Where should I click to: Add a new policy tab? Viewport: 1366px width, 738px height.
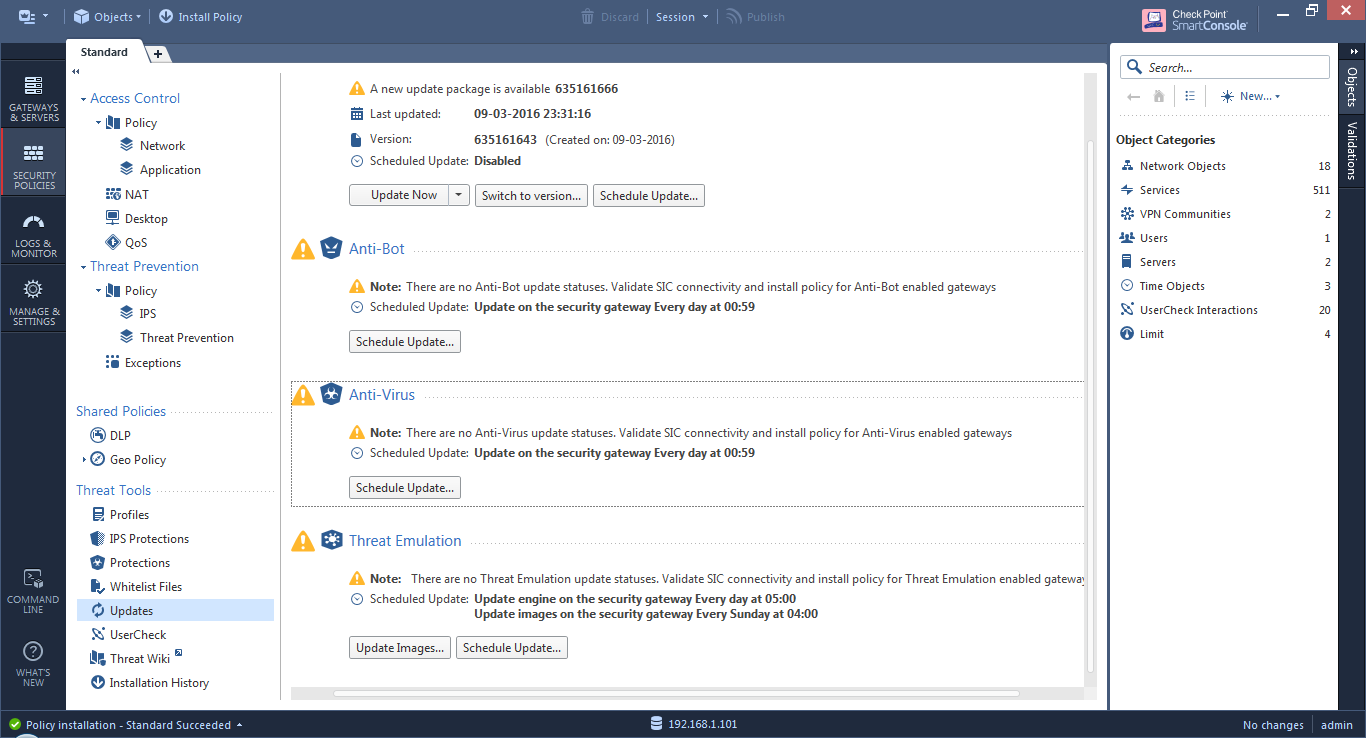(157, 54)
